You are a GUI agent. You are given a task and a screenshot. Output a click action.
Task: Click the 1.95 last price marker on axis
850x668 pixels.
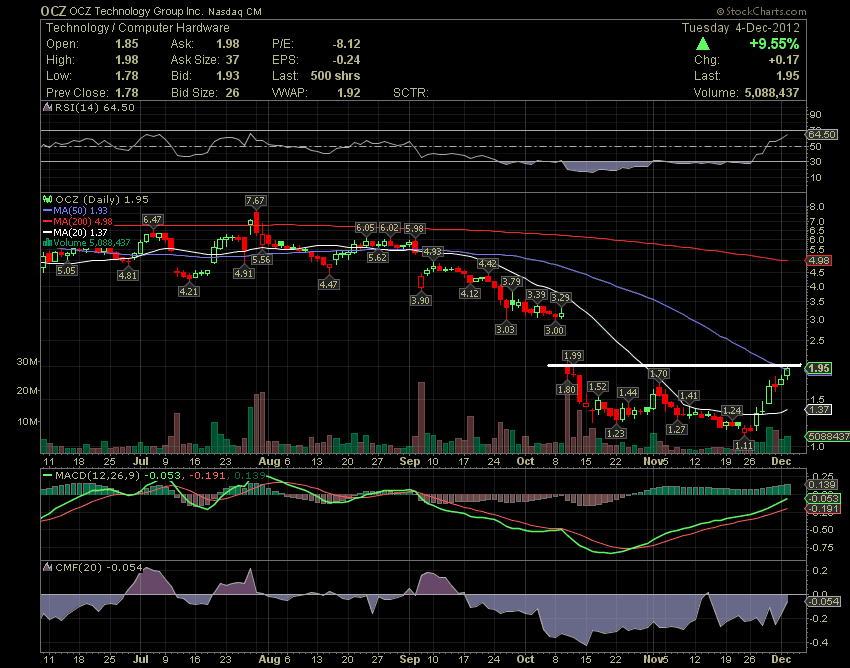click(820, 368)
